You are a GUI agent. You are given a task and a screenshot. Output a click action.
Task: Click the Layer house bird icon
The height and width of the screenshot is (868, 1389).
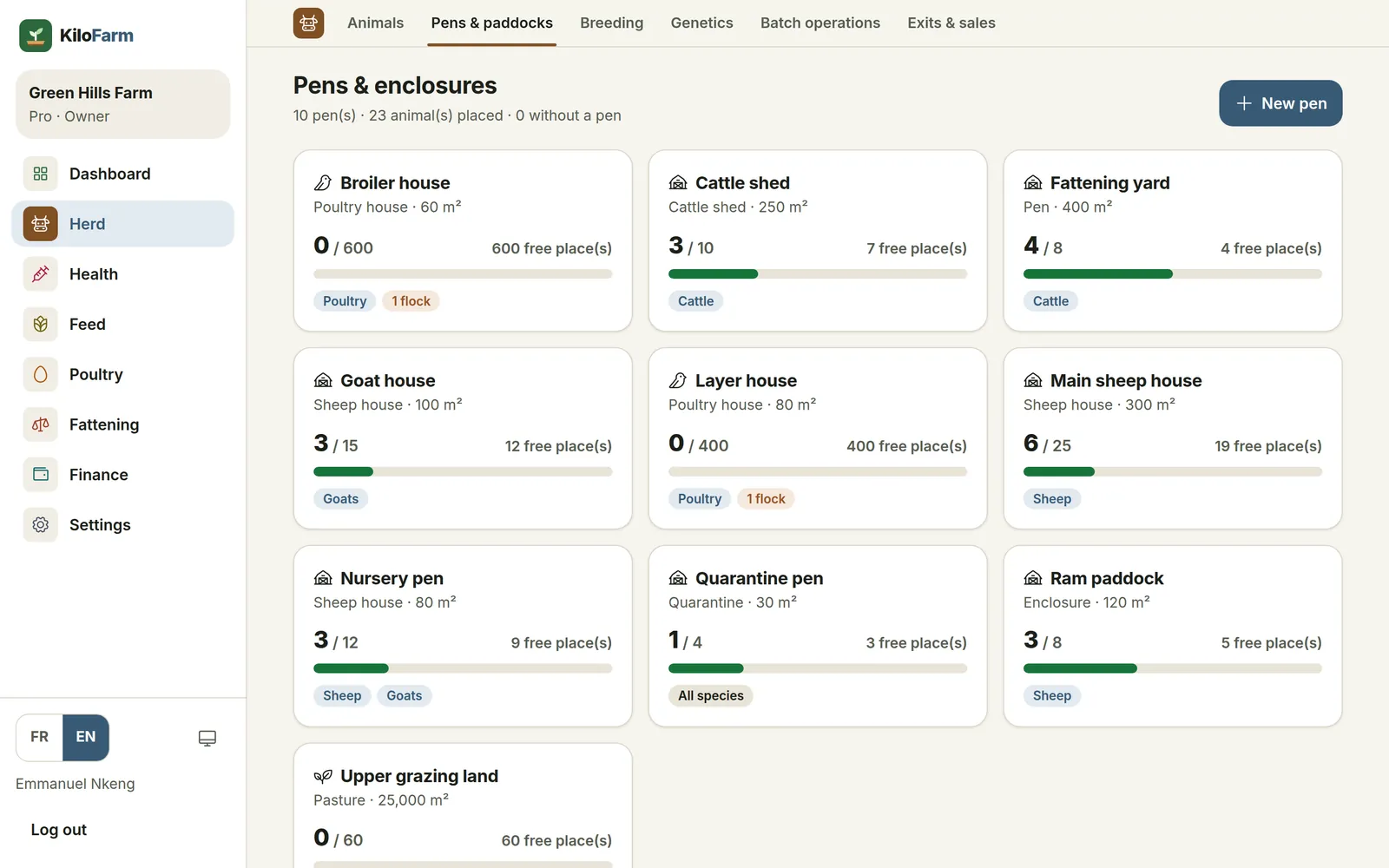(678, 381)
